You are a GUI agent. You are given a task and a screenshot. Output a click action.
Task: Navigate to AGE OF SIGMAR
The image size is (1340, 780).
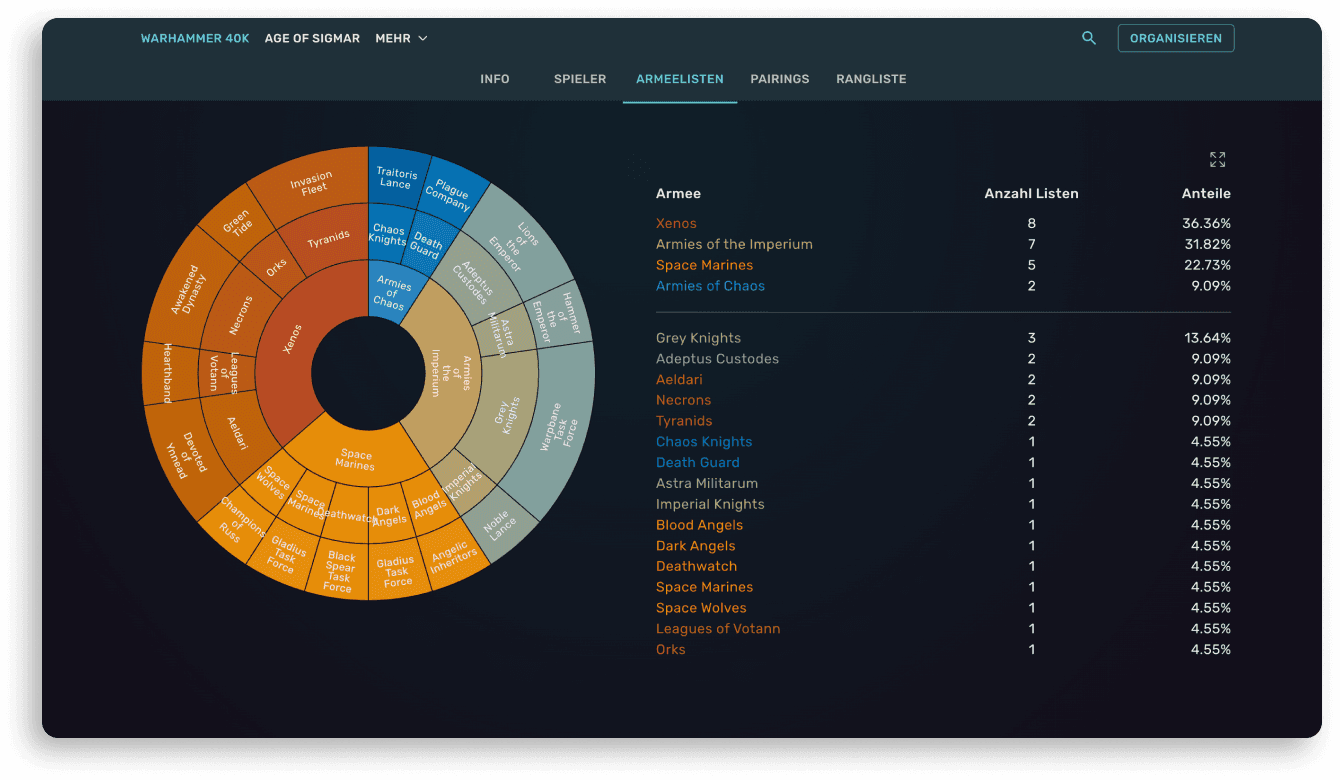(312, 39)
